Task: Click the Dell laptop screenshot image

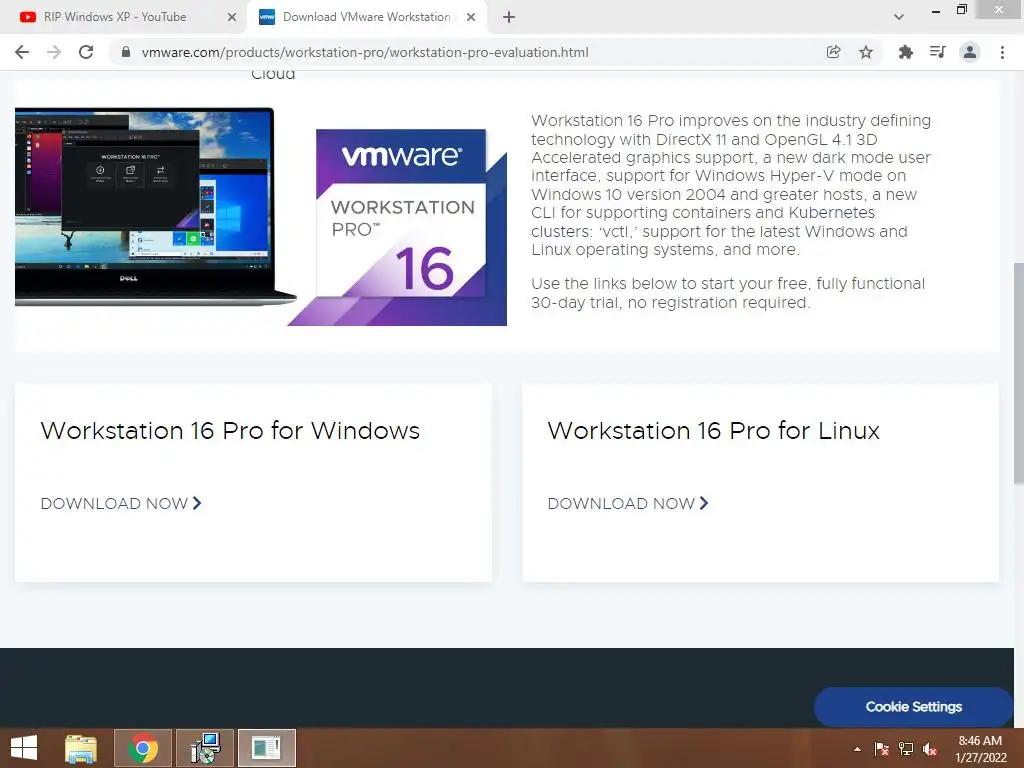Action: point(149,206)
